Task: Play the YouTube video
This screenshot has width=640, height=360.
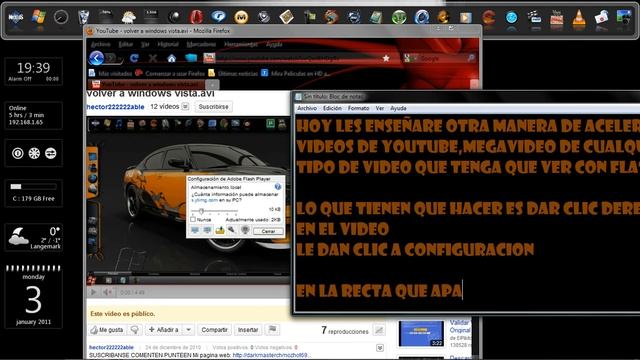Action: click(93, 292)
